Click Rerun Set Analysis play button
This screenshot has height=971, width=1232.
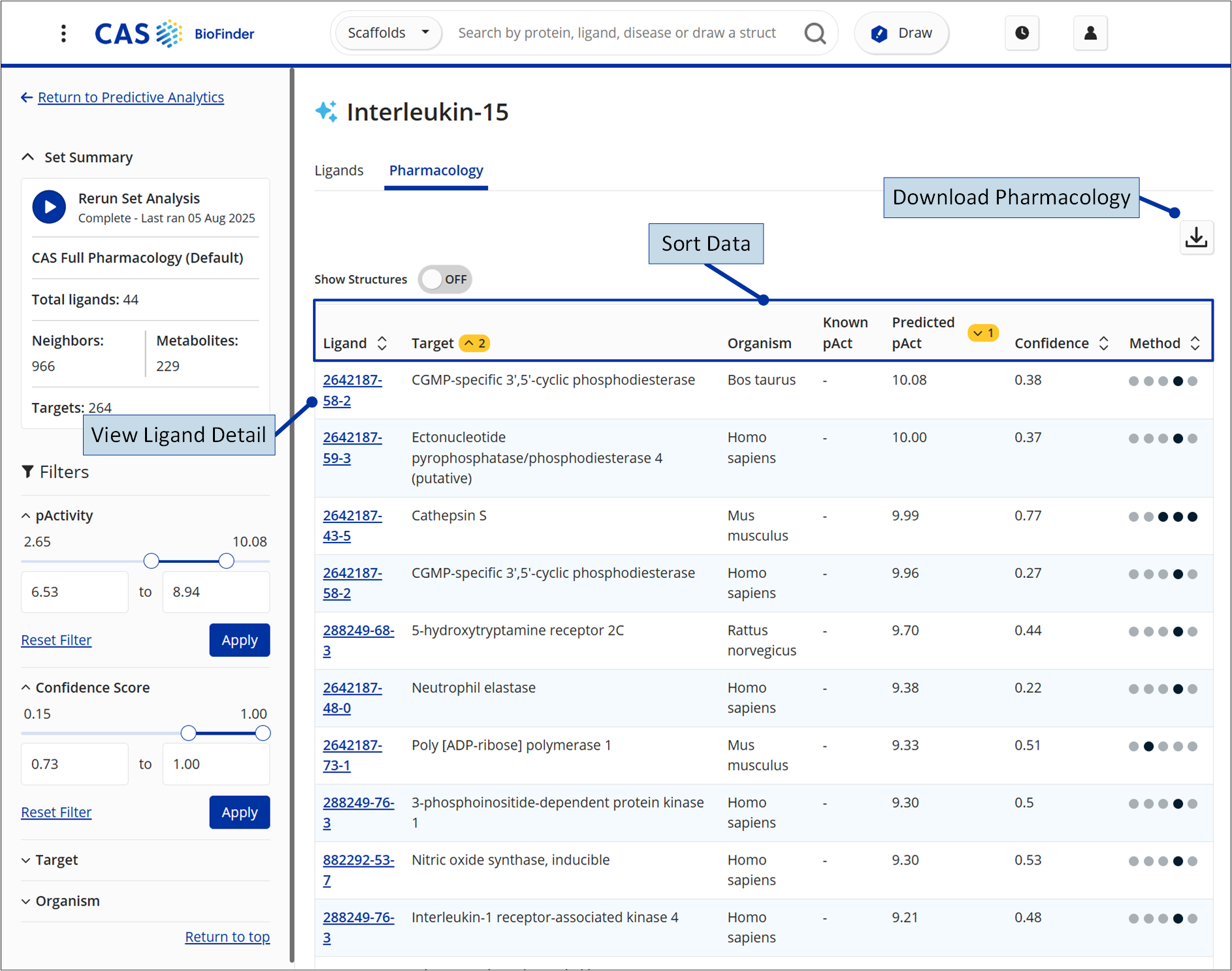(50, 207)
